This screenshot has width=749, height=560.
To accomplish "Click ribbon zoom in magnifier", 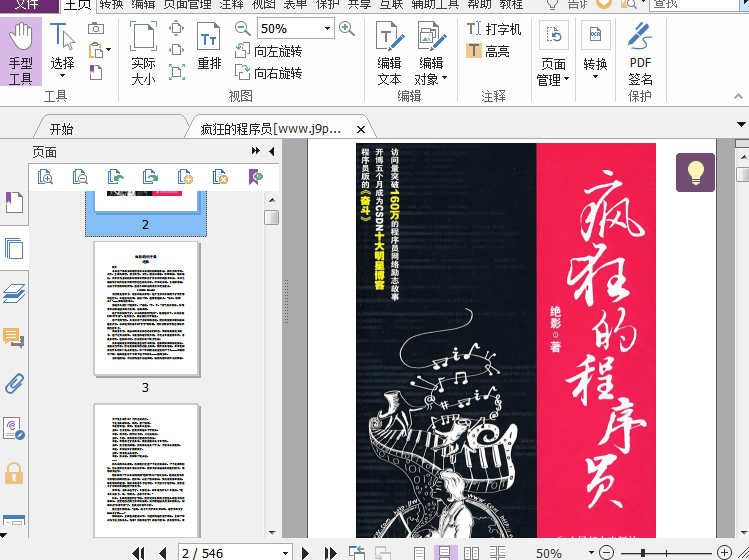I will pos(346,29).
